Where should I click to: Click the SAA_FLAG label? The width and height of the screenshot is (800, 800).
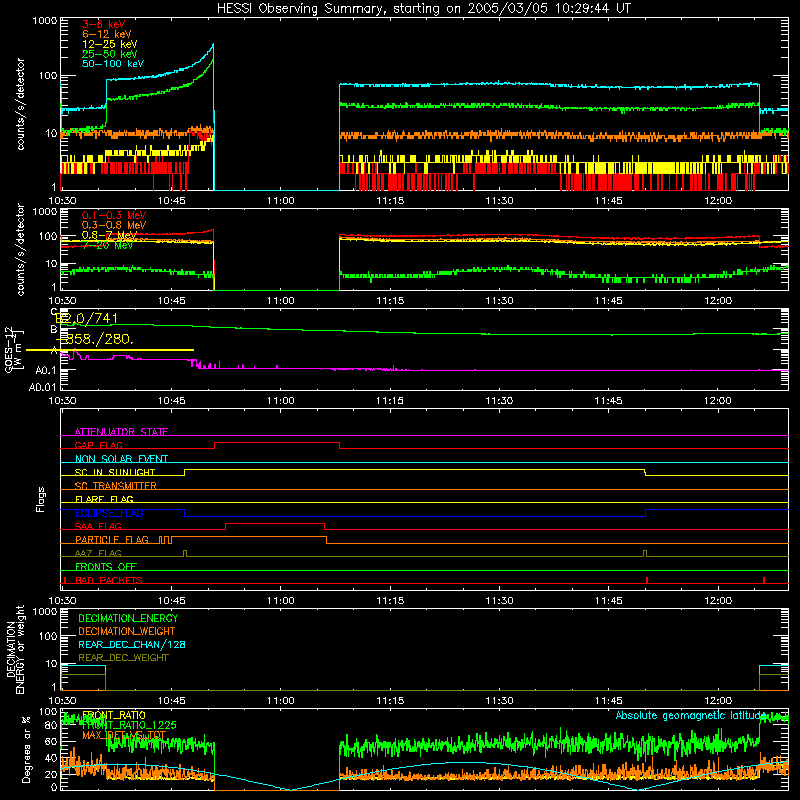[x=98, y=526]
